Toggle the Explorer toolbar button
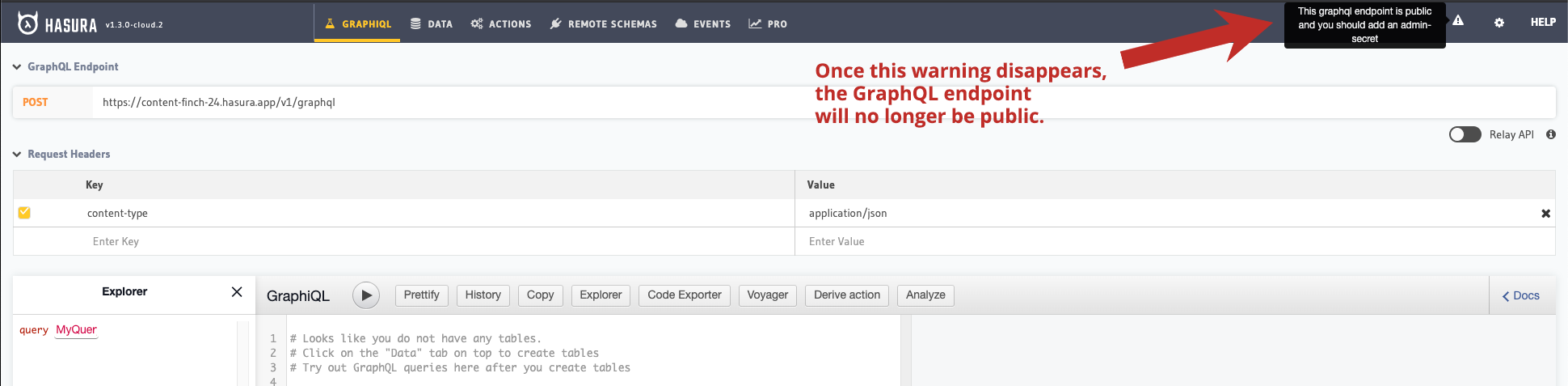Viewport: 1568px width, 386px height. pos(601,295)
